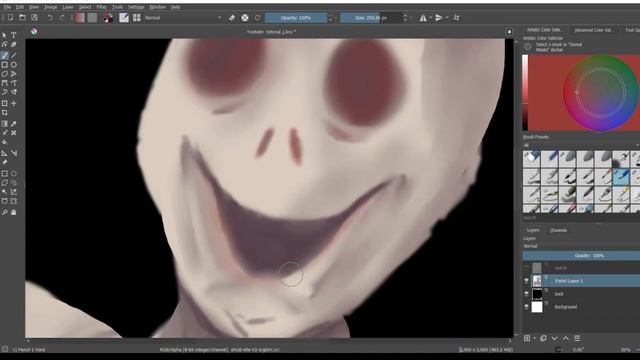Image resolution: width=640 pixels, height=360 pixels.
Task: Switch to the Layers tab
Action: (x=533, y=230)
